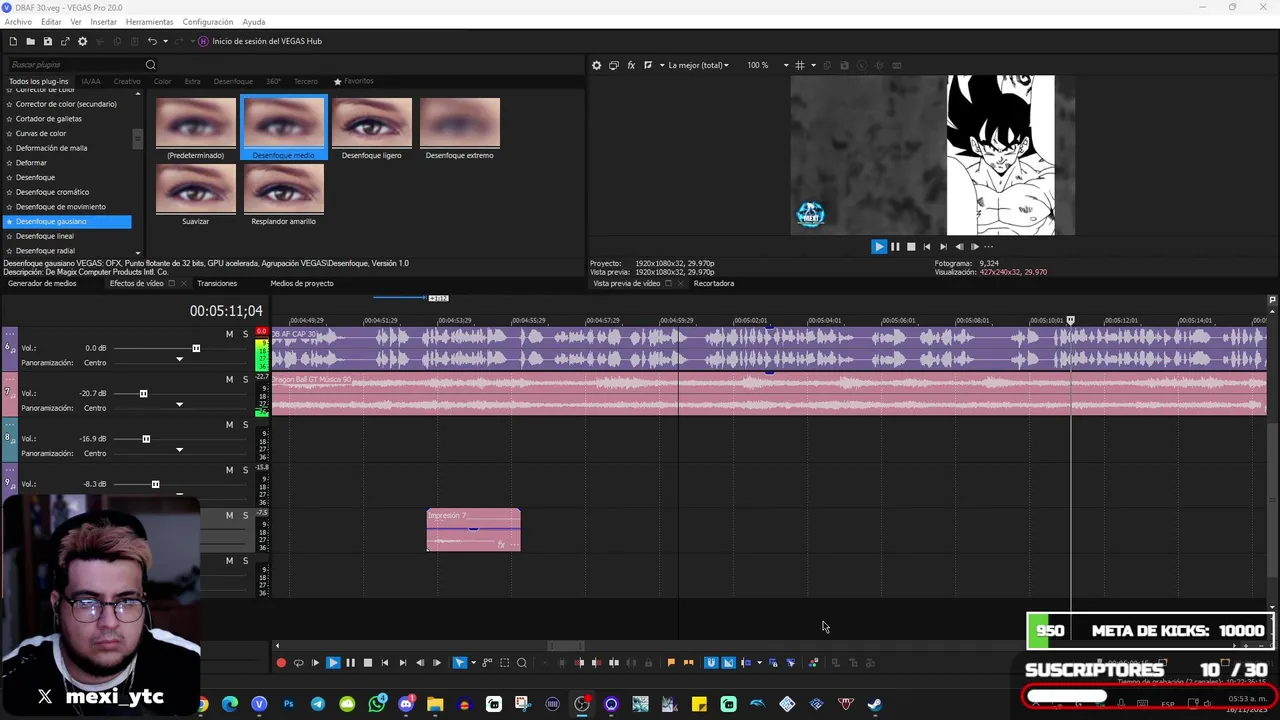Screen dimensions: 1280x720
Task: Select Desenfoque gaussiano in plugin list
Action: click(x=68, y=221)
